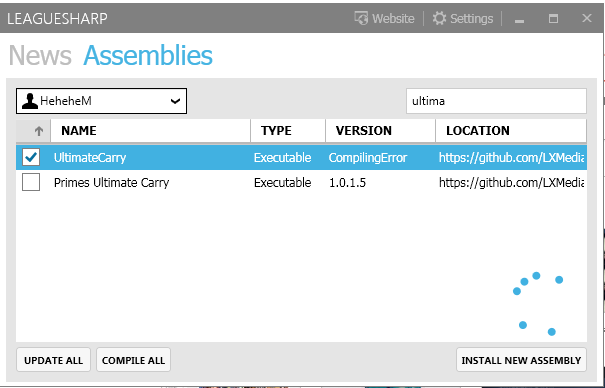Expand the HeheheM profile dropdown
This screenshot has height=388, width=605.
pos(101,101)
